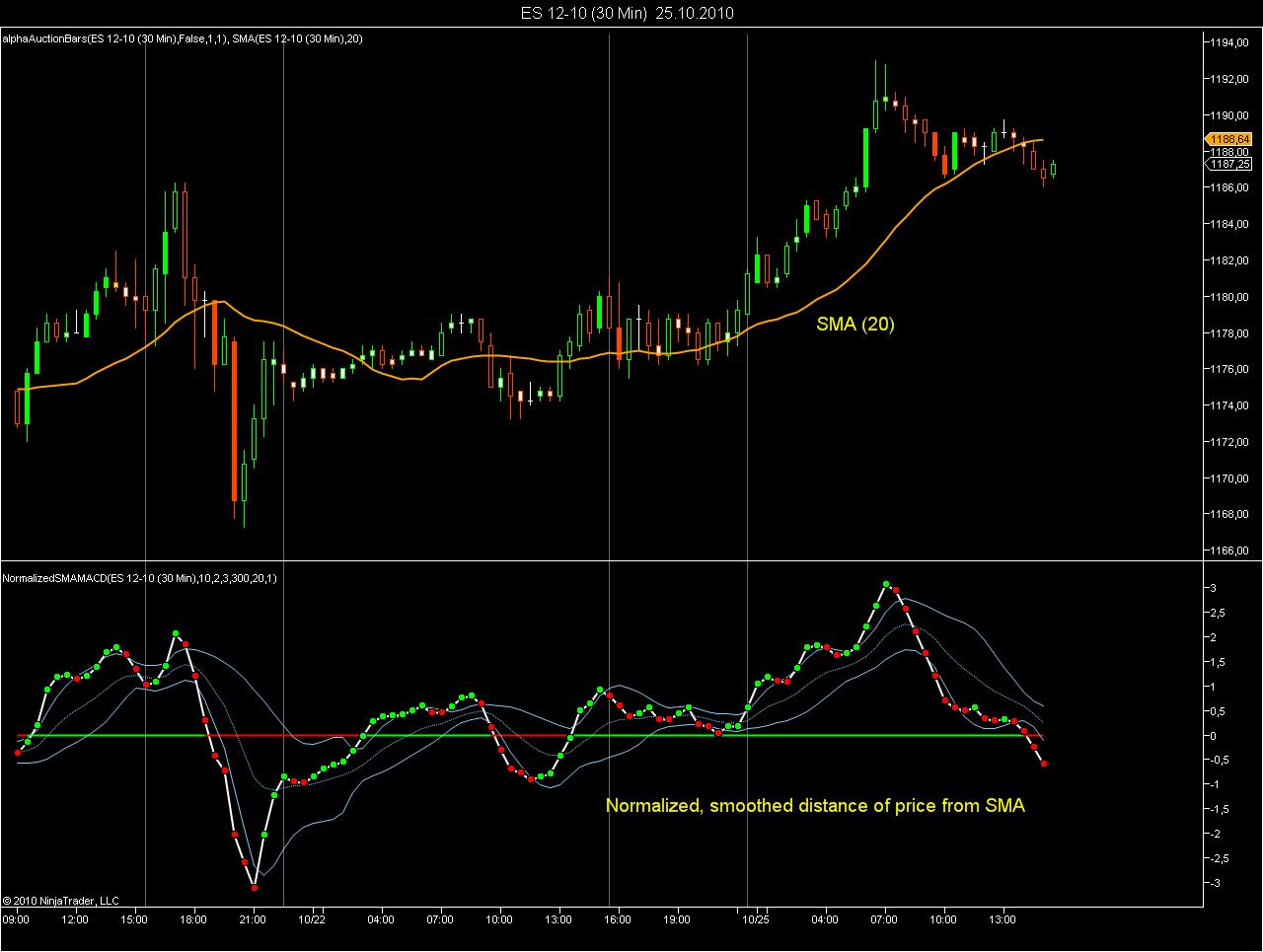Click the 1182,00 price axis label
The image size is (1263, 952).
(1230, 260)
